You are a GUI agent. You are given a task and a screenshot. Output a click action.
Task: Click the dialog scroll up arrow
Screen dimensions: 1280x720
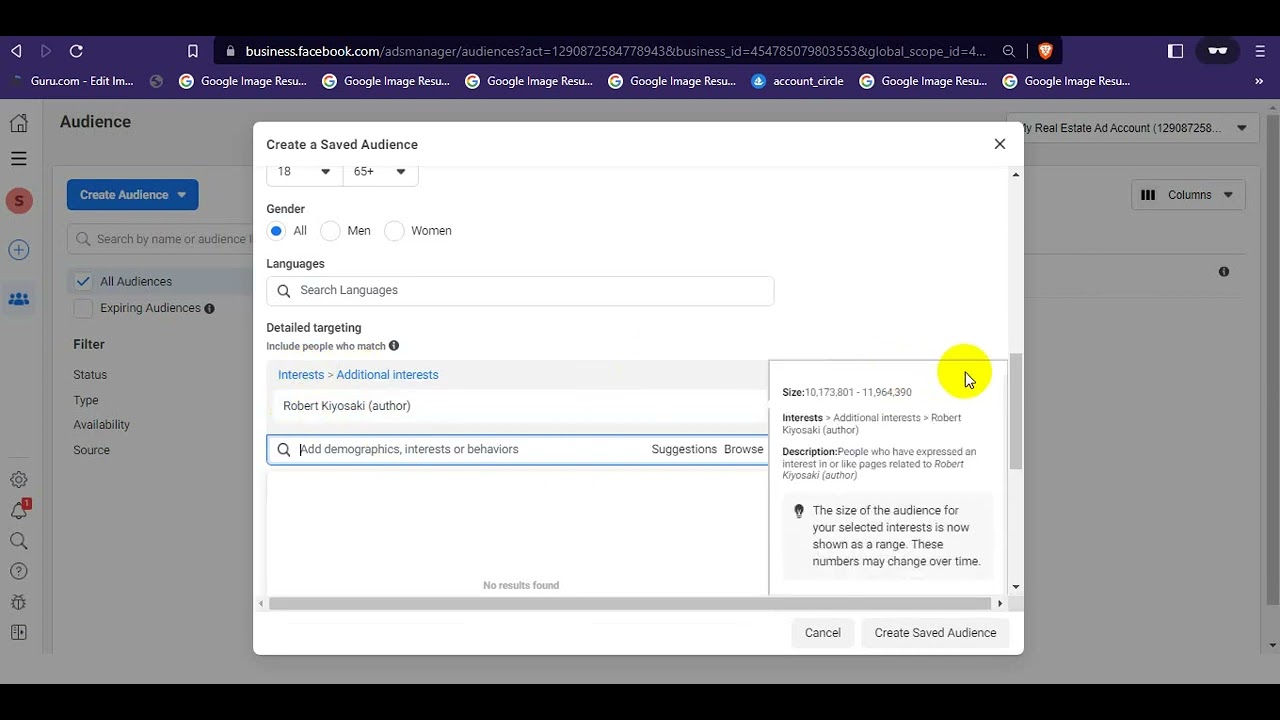[x=1016, y=175]
